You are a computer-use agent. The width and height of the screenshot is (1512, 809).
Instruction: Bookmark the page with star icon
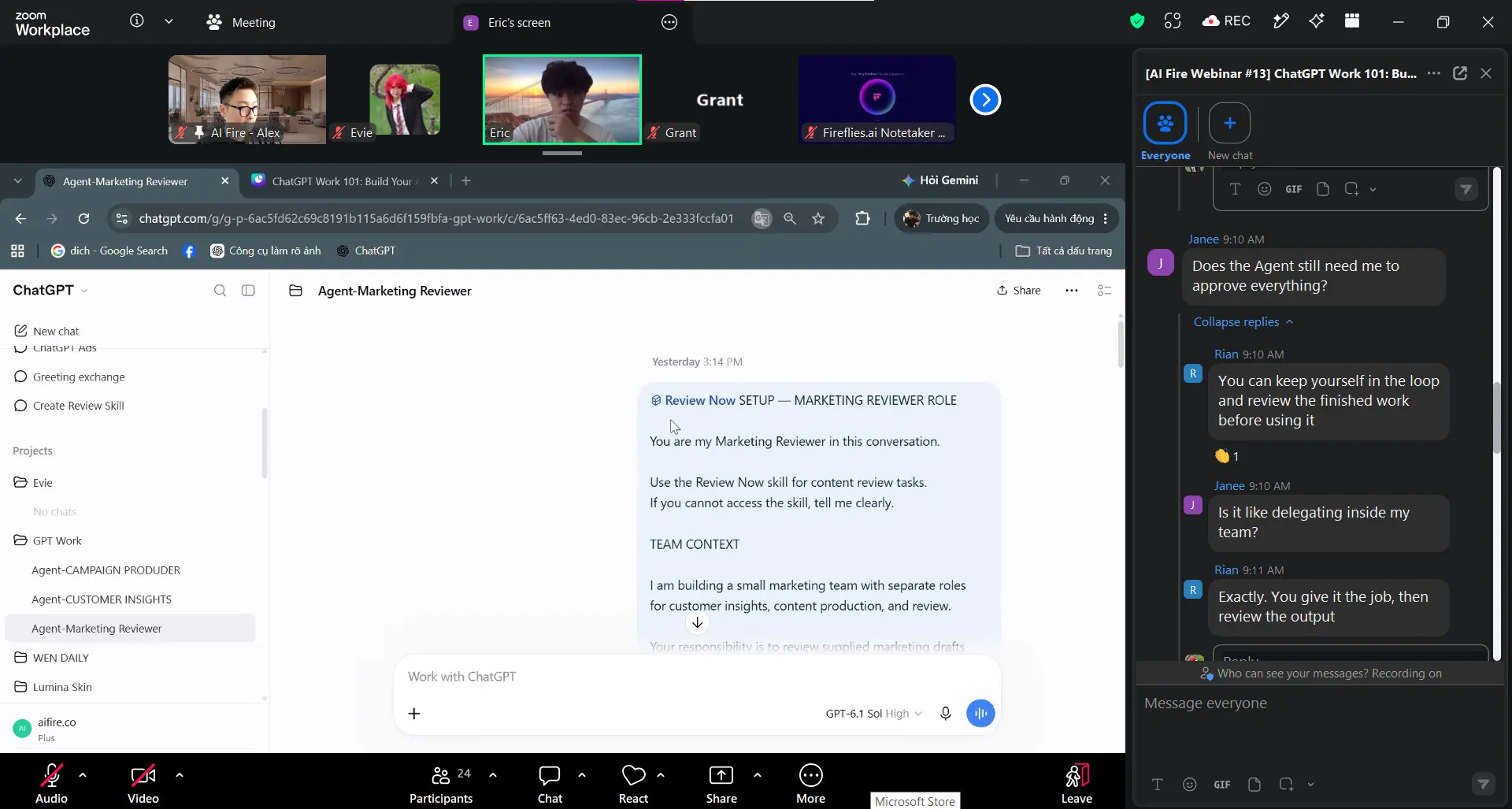[x=818, y=219]
